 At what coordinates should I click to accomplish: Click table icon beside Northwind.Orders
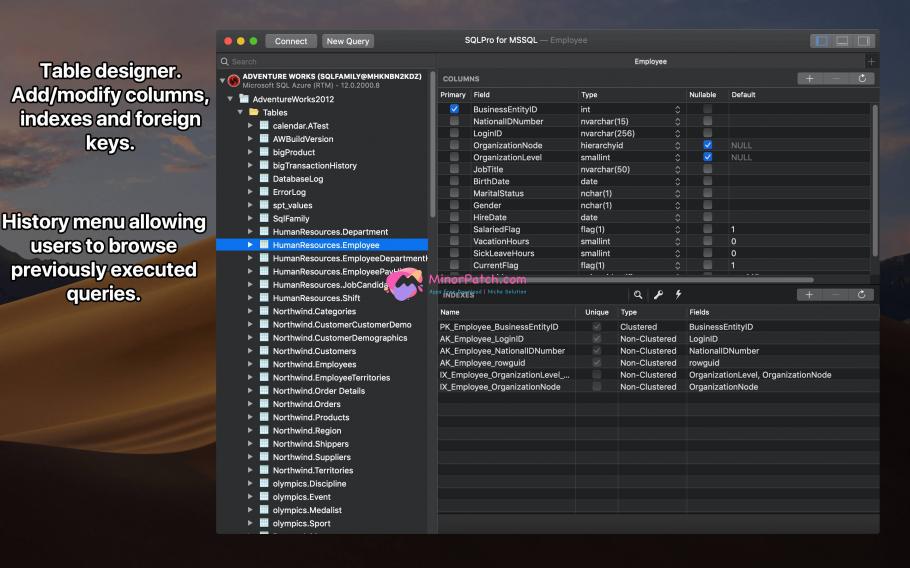[x=264, y=404]
